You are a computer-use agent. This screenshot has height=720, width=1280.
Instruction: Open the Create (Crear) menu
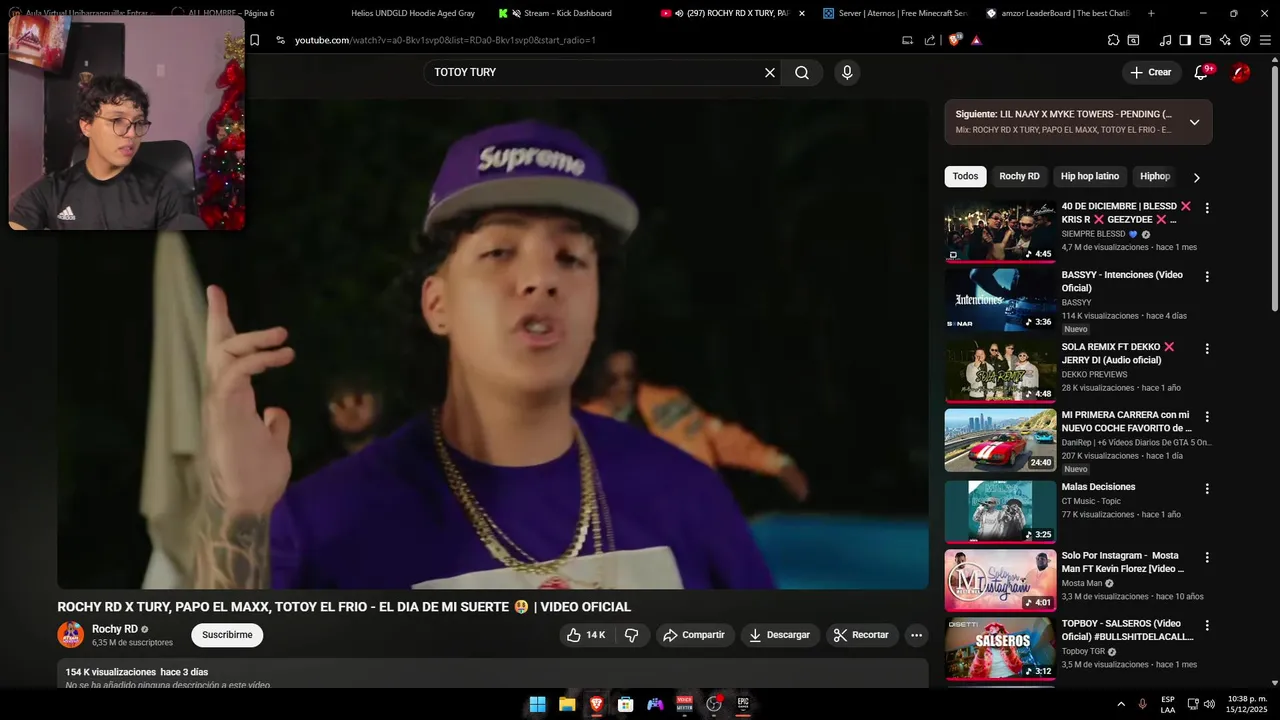pyautogui.click(x=1150, y=72)
